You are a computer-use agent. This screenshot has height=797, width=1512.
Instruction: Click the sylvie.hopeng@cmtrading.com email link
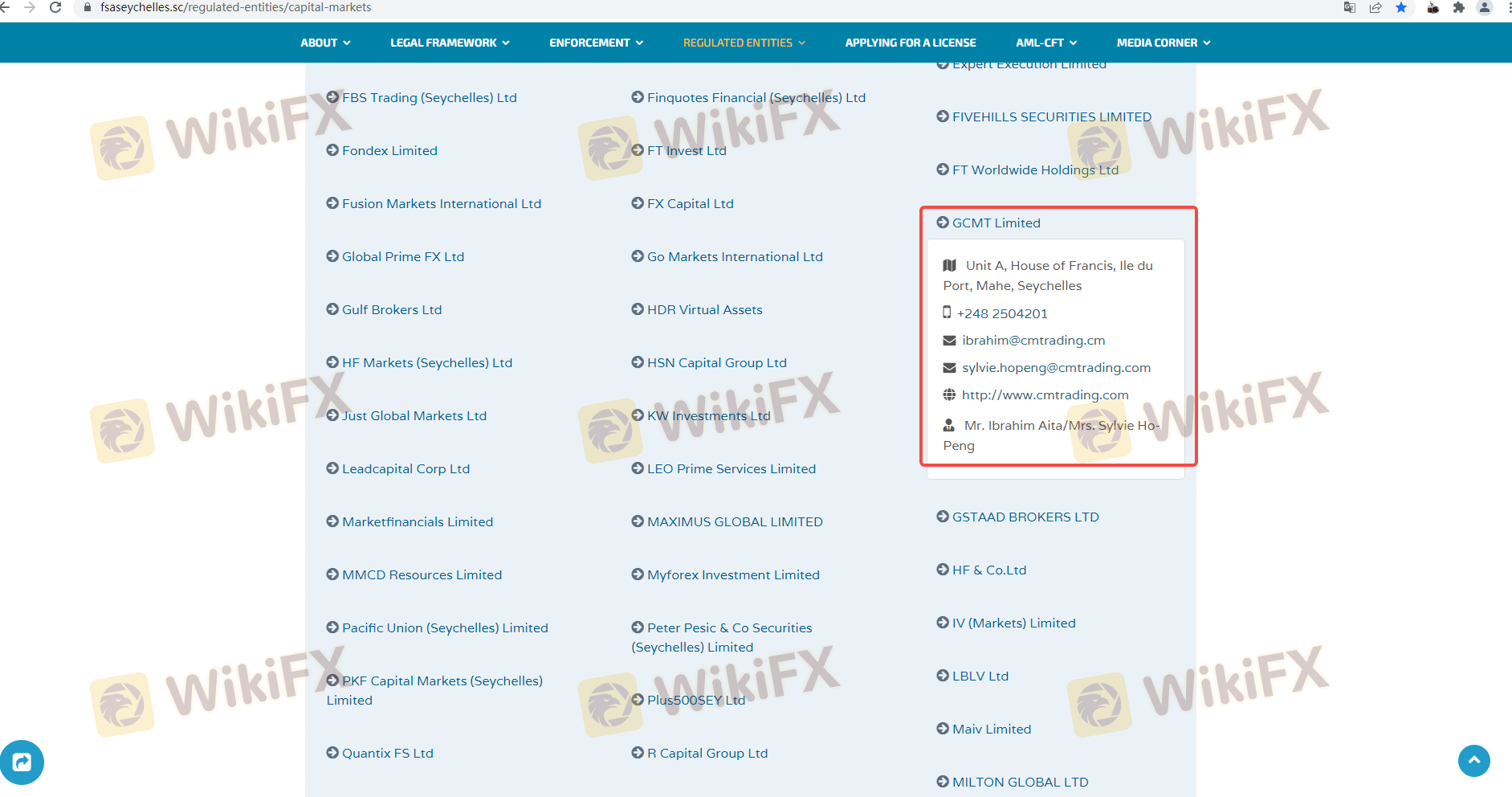click(1056, 368)
